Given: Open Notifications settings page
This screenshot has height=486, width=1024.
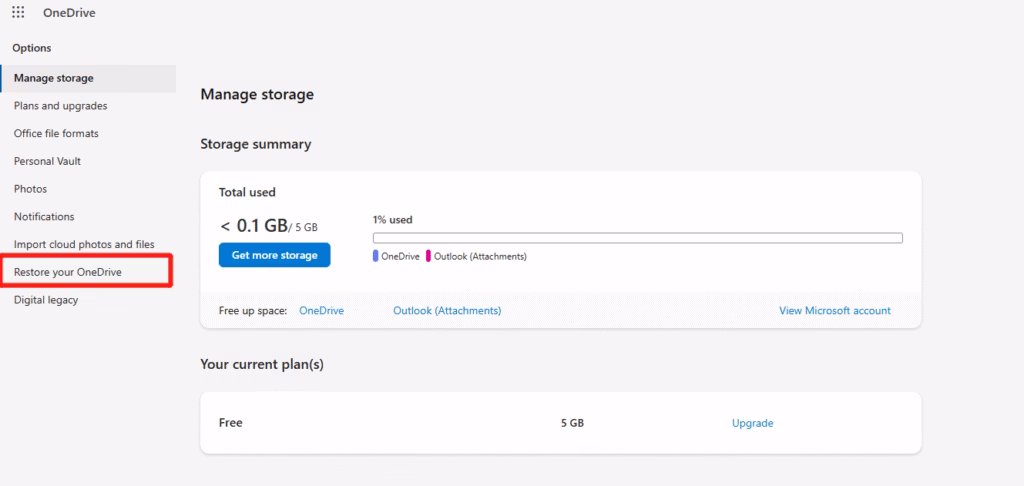Looking at the screenshot, I should pyautogui.click(x=44, y=216).
